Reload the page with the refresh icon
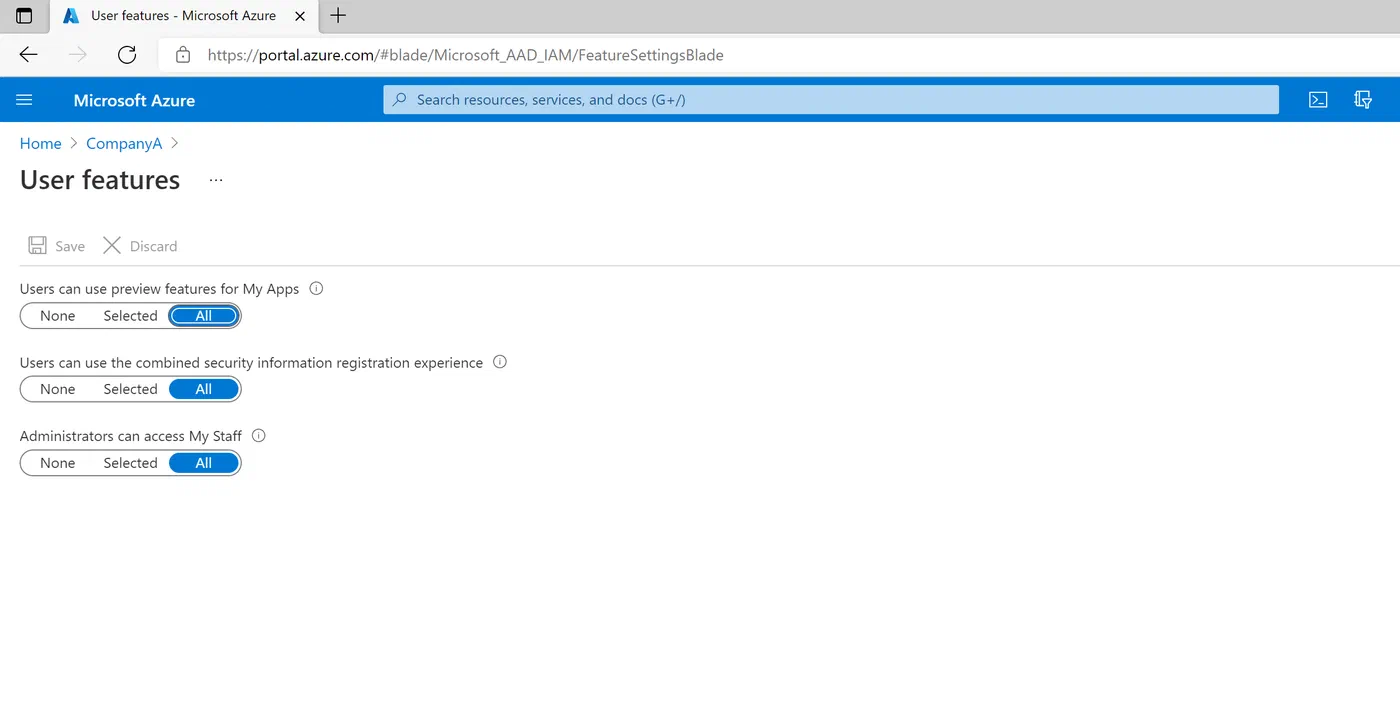The image size is (1400, 727). point(127,55)
